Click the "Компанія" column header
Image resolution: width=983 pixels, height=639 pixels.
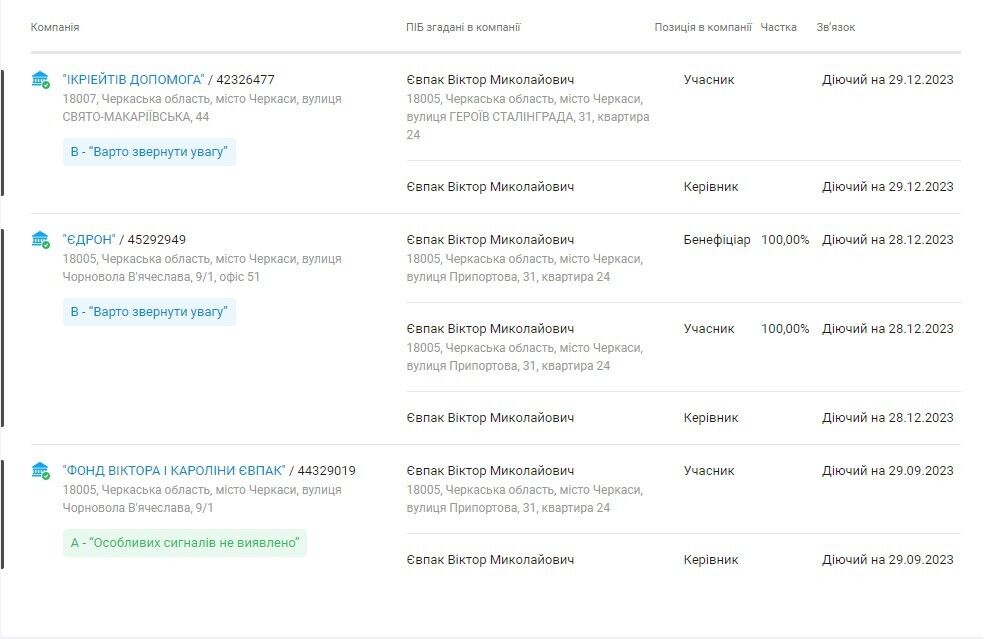55,27
